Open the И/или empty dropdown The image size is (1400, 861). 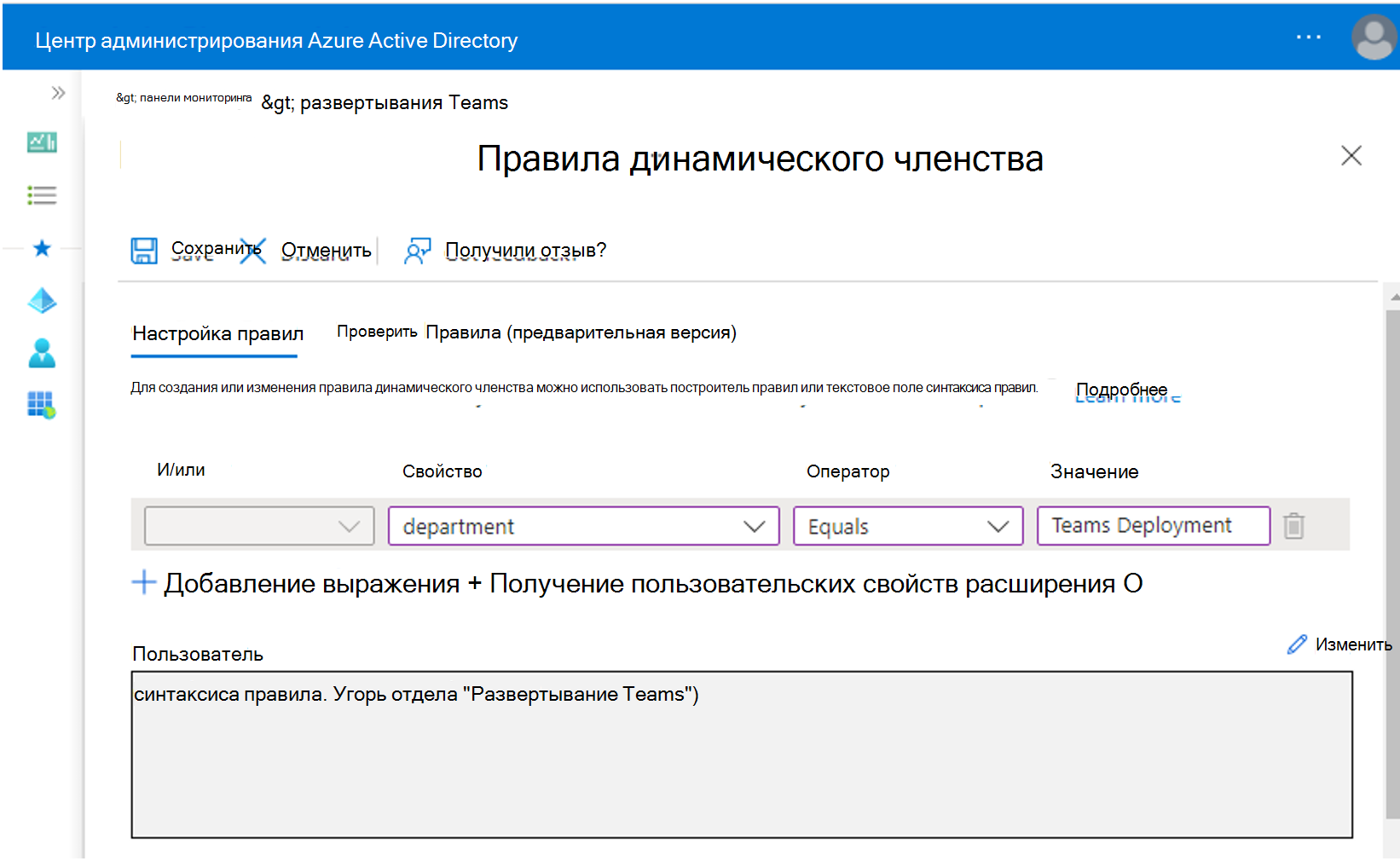point(259,526)
